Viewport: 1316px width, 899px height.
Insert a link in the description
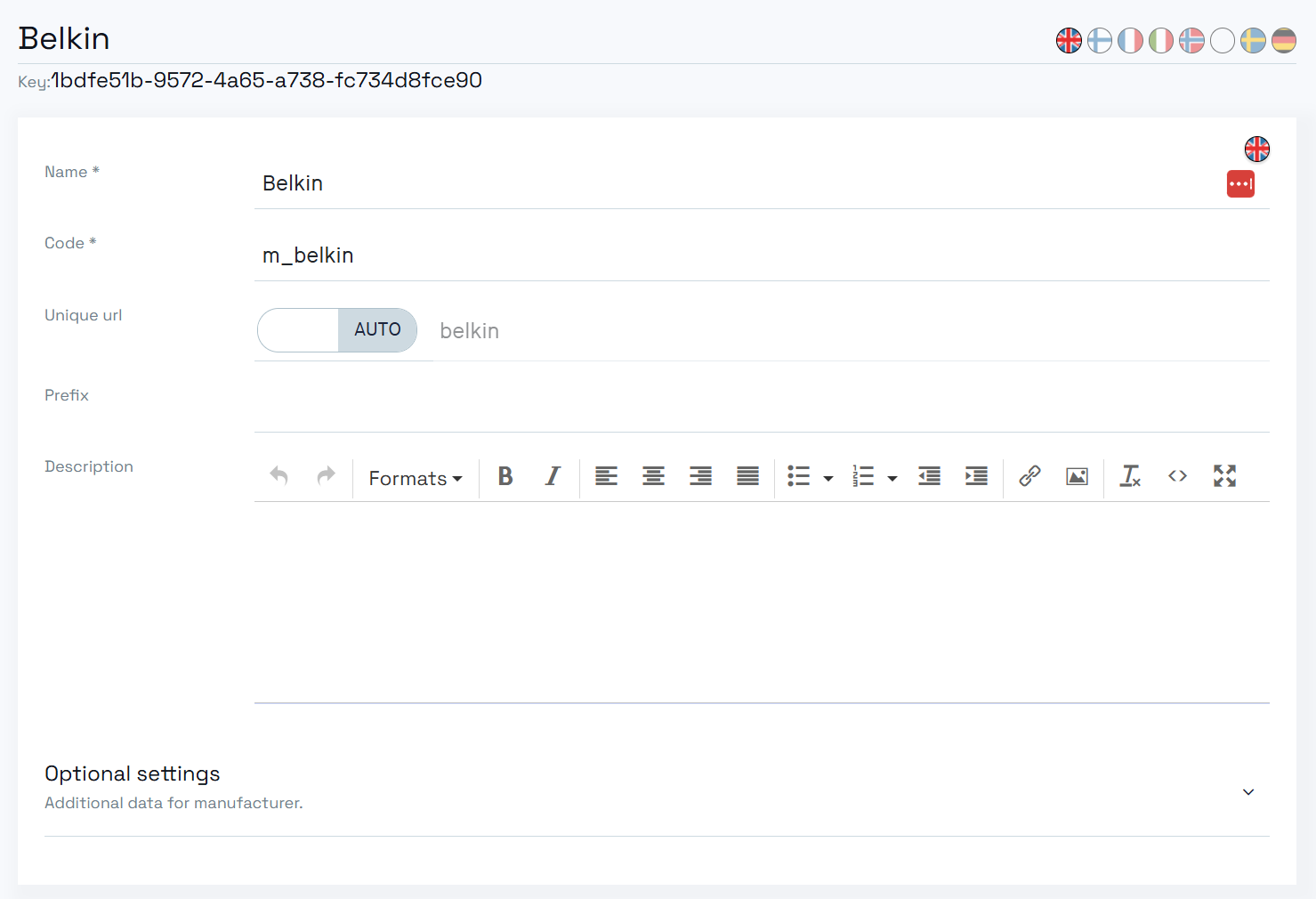coord(1029,476)
